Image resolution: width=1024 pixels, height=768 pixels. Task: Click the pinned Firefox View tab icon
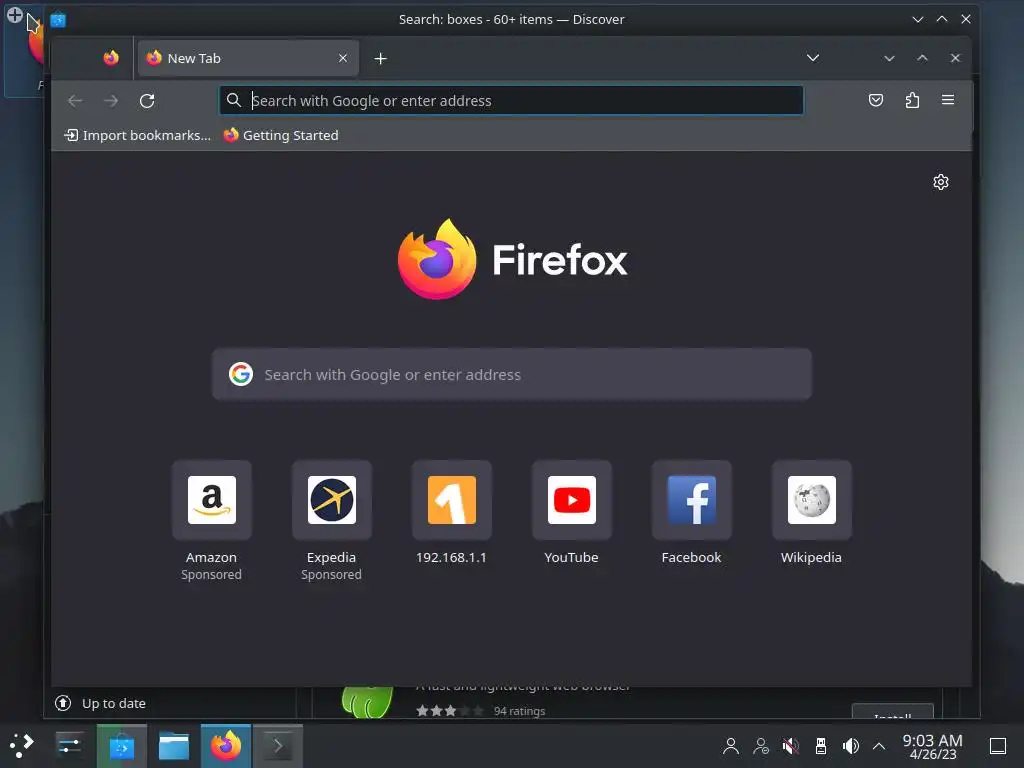[111, 58]
